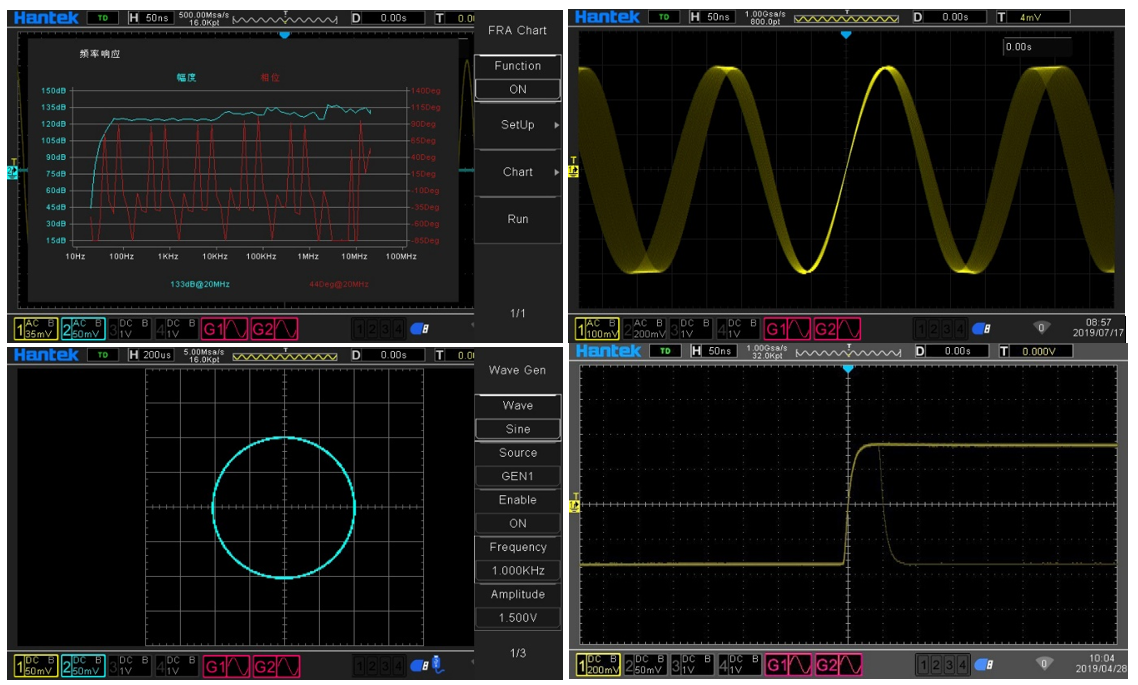
Task: Toggle channel 1 (DC 50mV) in Wave Gen screen
Action: [36, 667]
